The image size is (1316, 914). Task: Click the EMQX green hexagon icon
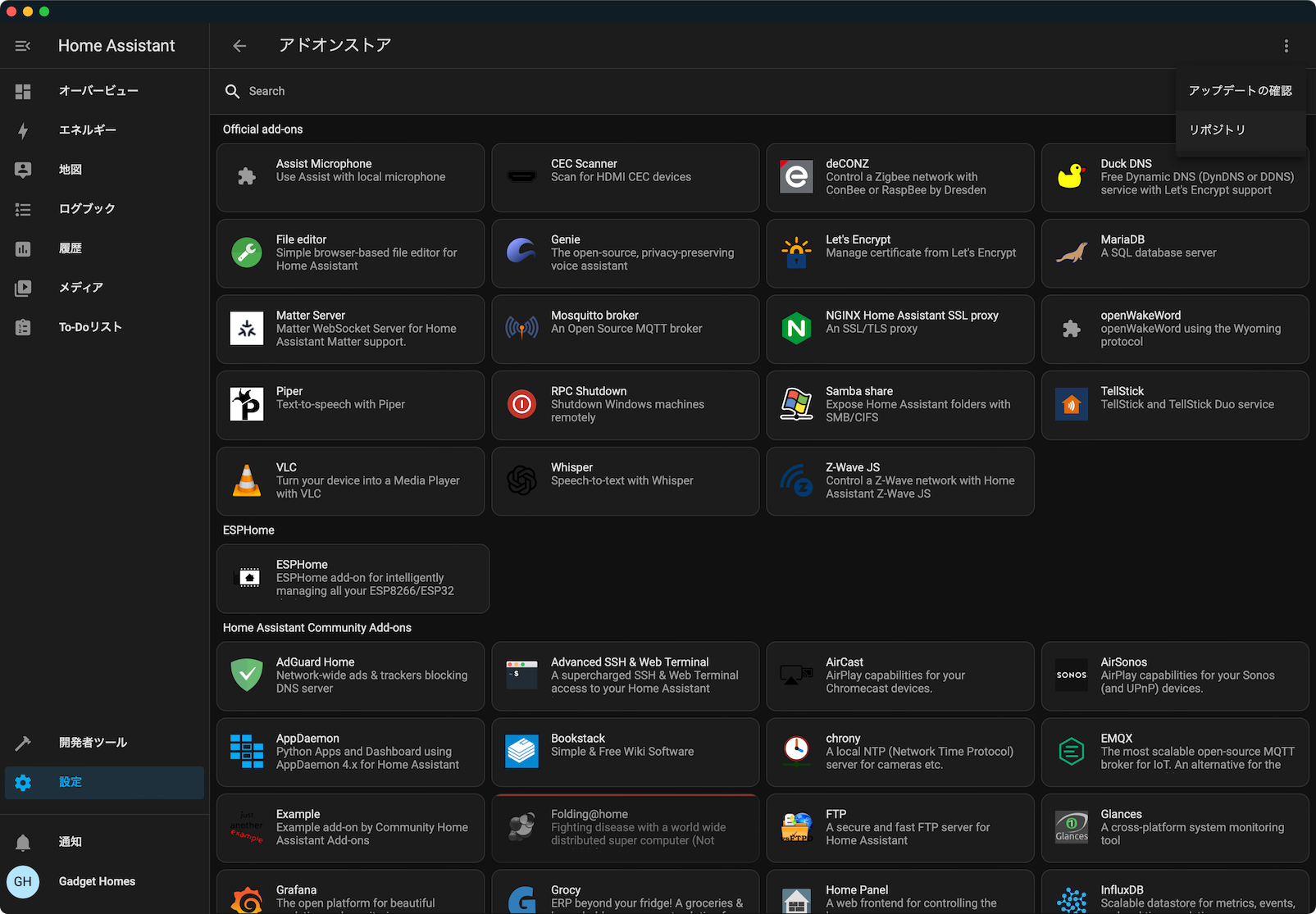(1071, 752)
